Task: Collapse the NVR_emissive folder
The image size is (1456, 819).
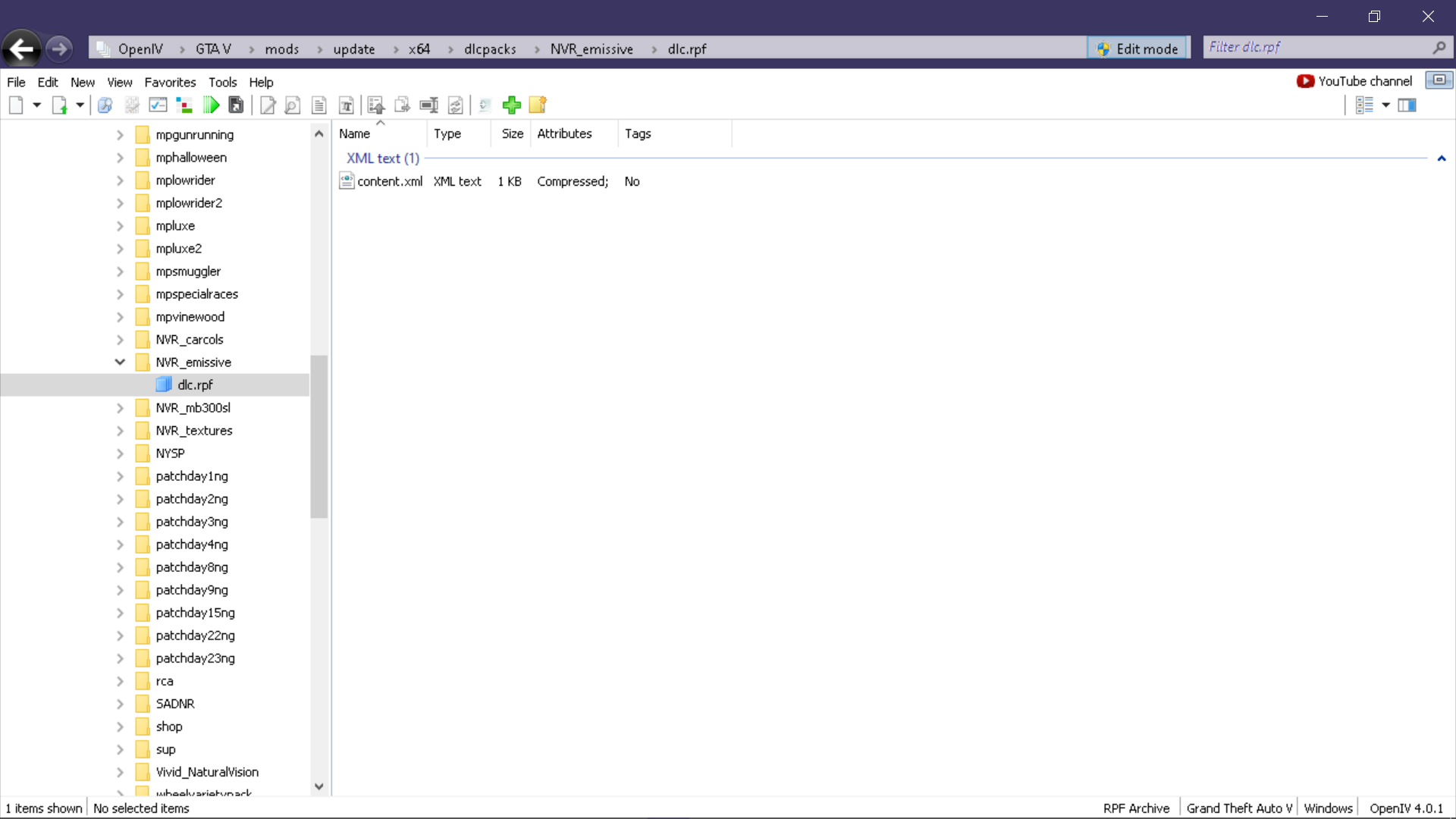Action: 120,362
